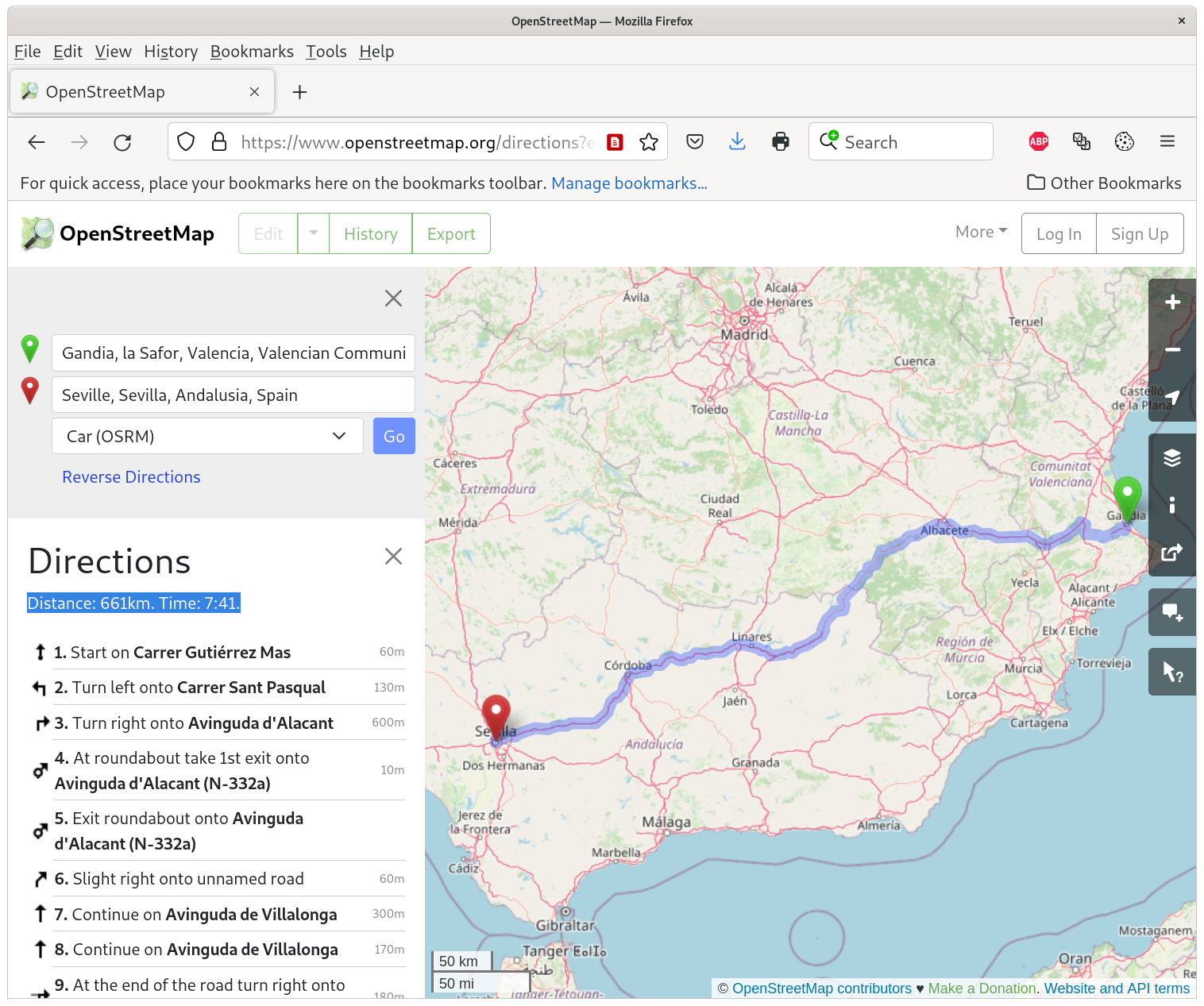This screenshot has width=1204, height=1006.
Task: Click the cookie extension icon
Action: click(x=1125, y=142)
